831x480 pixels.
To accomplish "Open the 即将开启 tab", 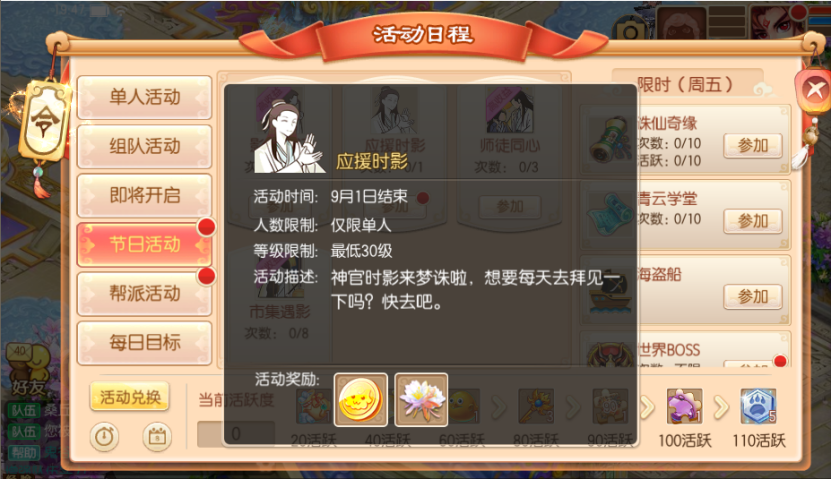I will coord(144,195).
